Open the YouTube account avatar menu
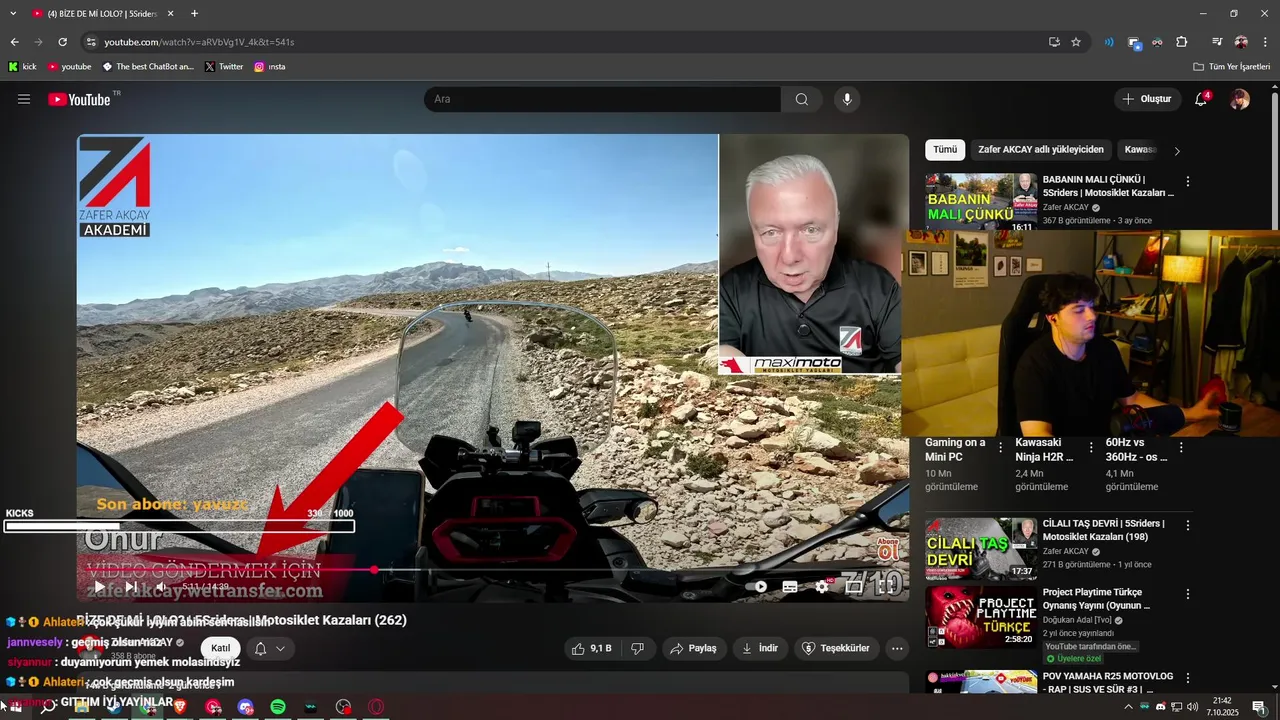The image size is (1280, 720). coord(1240,99)
